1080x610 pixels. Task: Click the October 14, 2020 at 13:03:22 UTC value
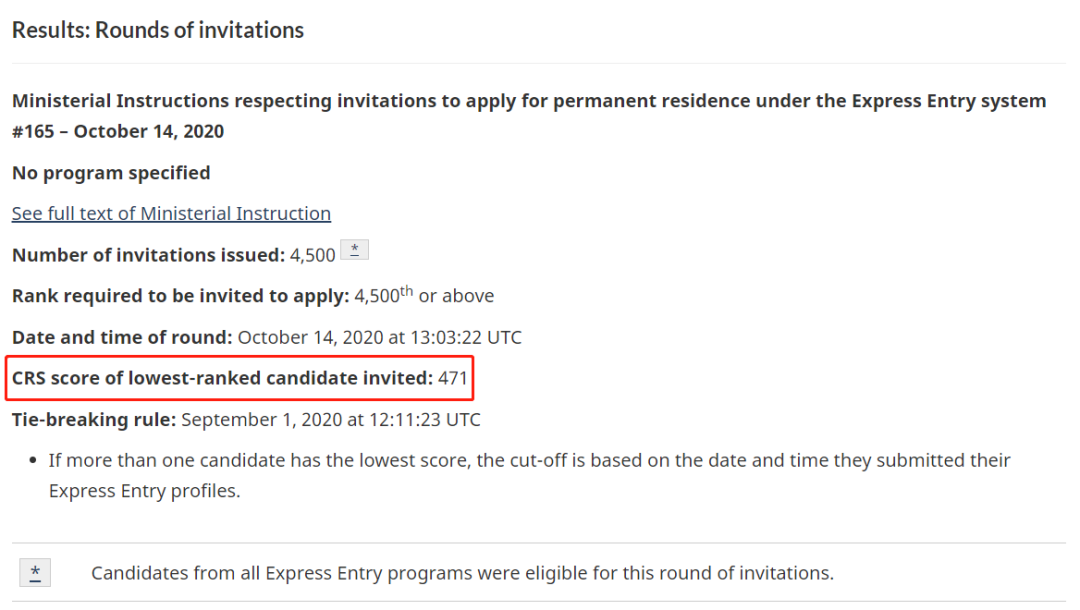point(380,337)
